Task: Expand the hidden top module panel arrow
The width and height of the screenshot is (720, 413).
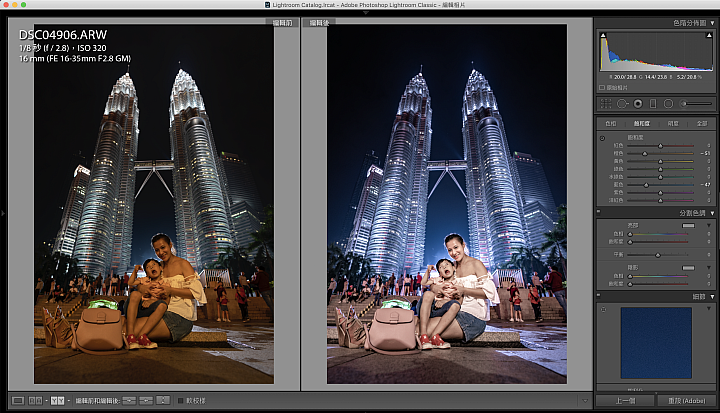Action: click(x=366, y=13)
